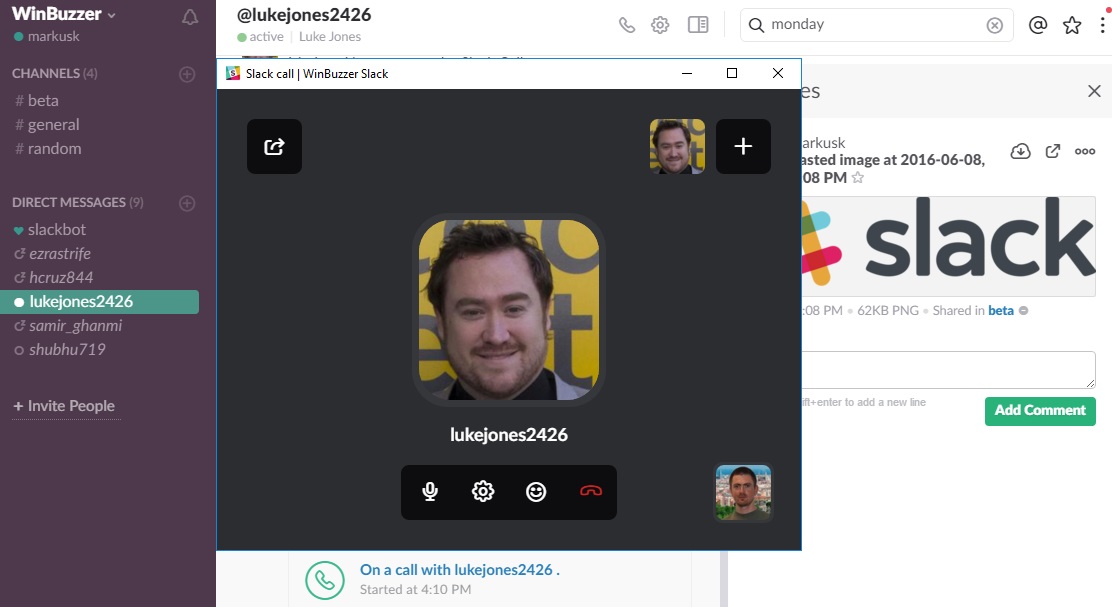The width and height of the screenshot is (1112, 607).
Task: Click the Invite People link
Action: point(63,406)
